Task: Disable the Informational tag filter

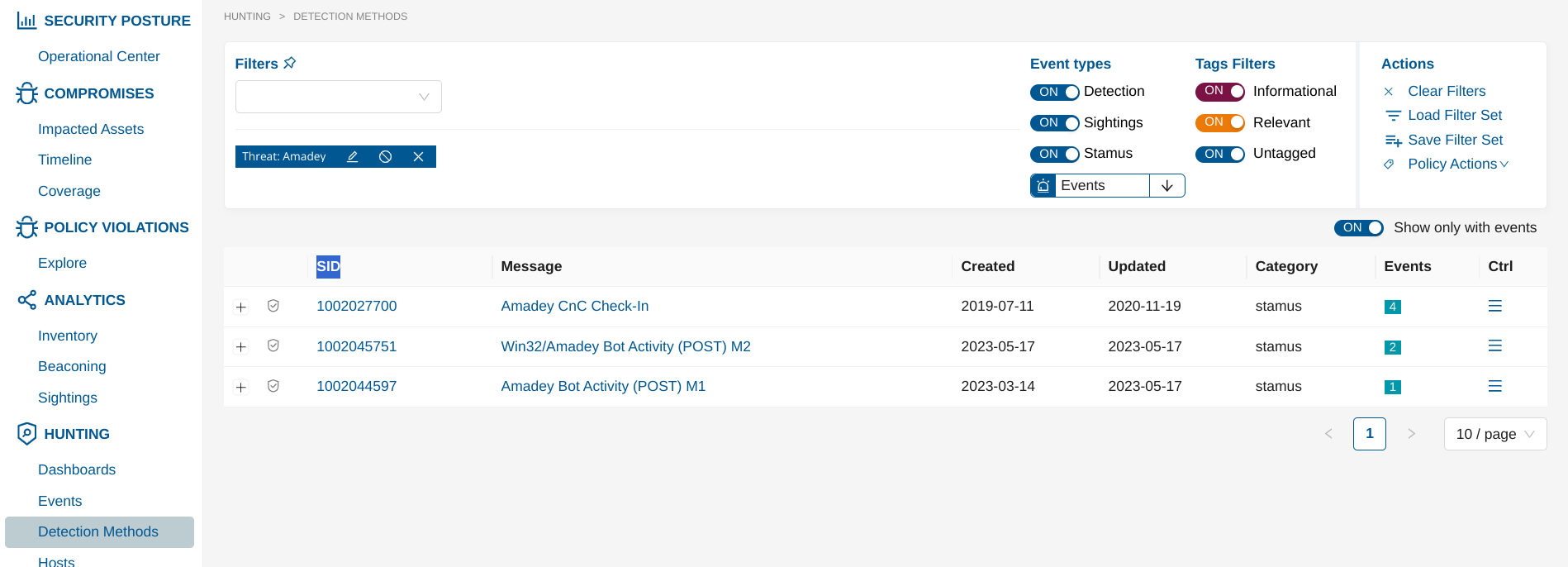Action: click(1219, 92)
